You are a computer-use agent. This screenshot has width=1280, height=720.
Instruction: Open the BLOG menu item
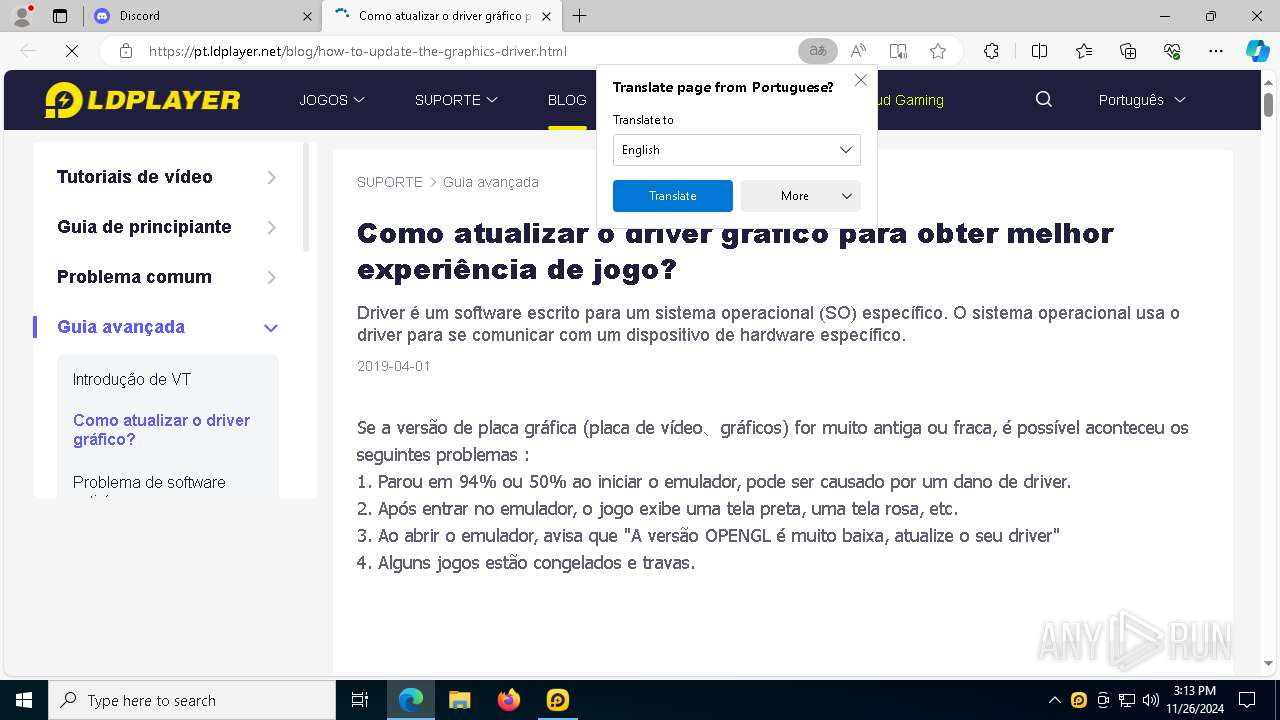pos(567,100)
